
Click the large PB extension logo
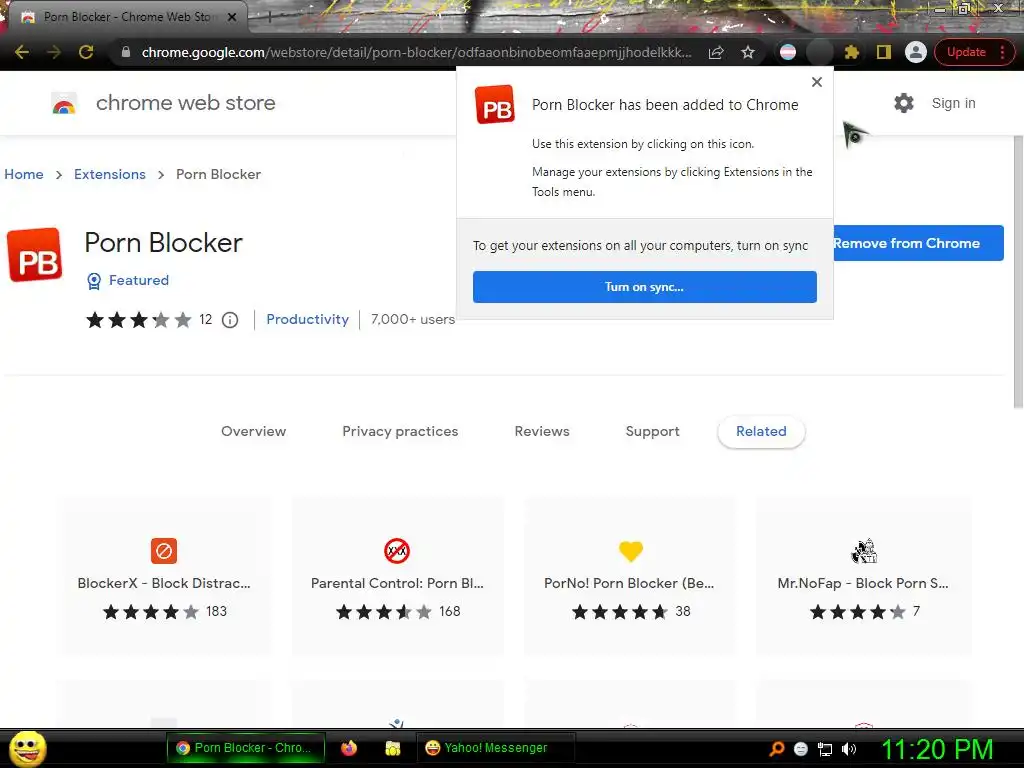click(x=35, y=255)
